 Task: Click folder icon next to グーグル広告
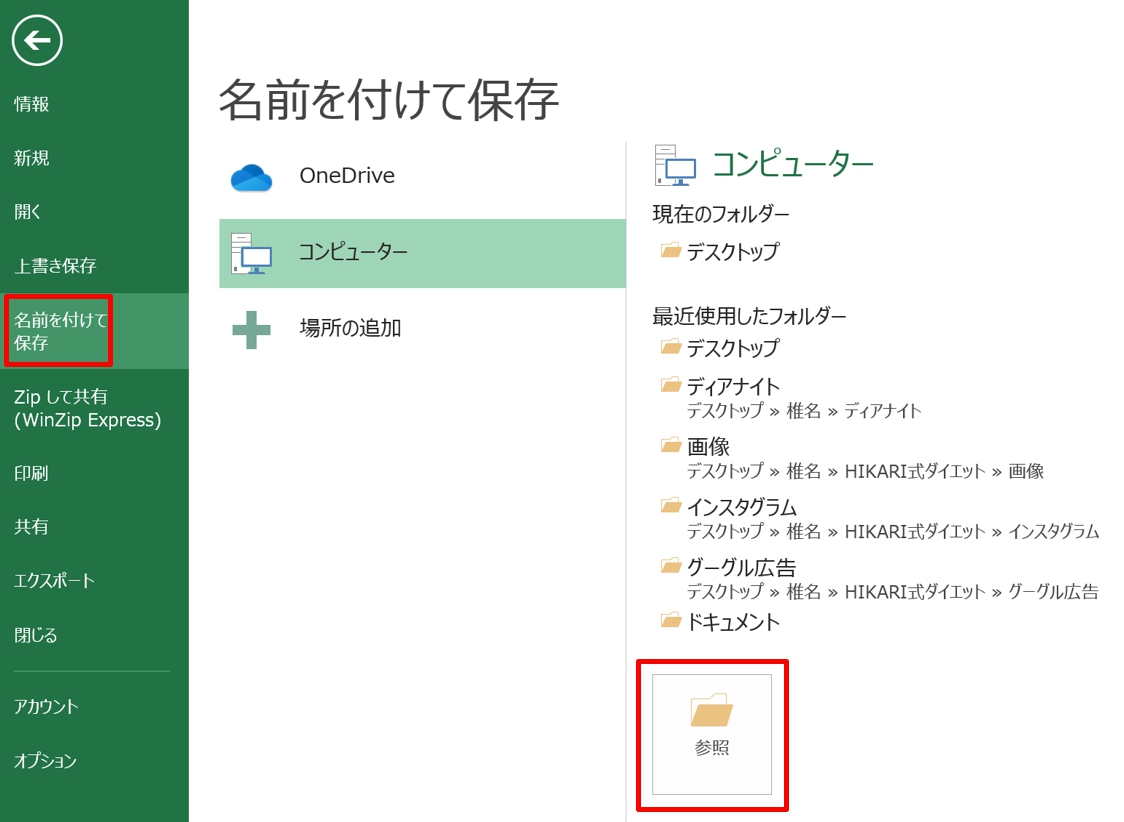[x=671, y=567]
